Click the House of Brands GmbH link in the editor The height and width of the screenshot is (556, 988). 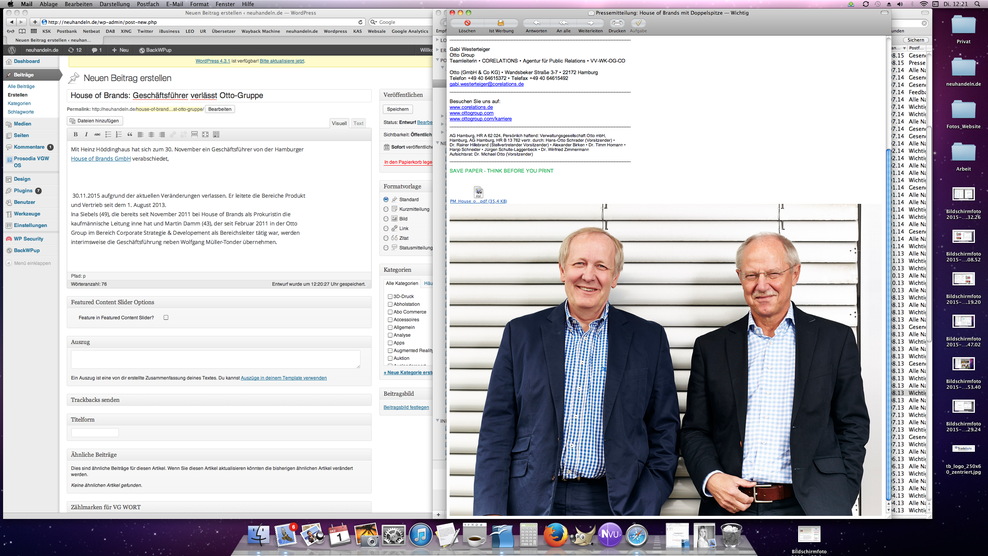101,159
